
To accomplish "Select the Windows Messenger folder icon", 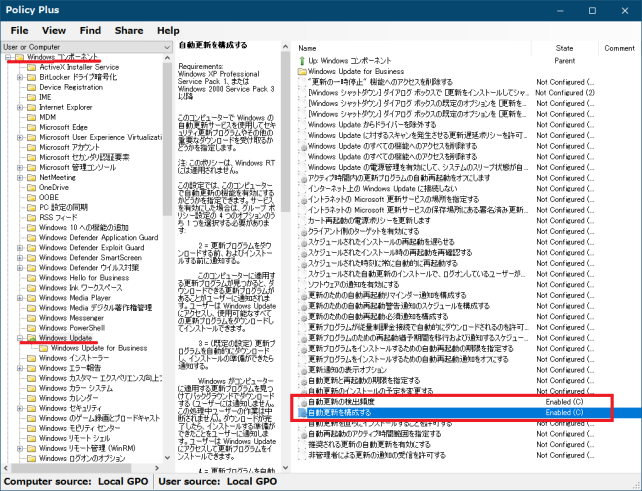I will point(32,318).
